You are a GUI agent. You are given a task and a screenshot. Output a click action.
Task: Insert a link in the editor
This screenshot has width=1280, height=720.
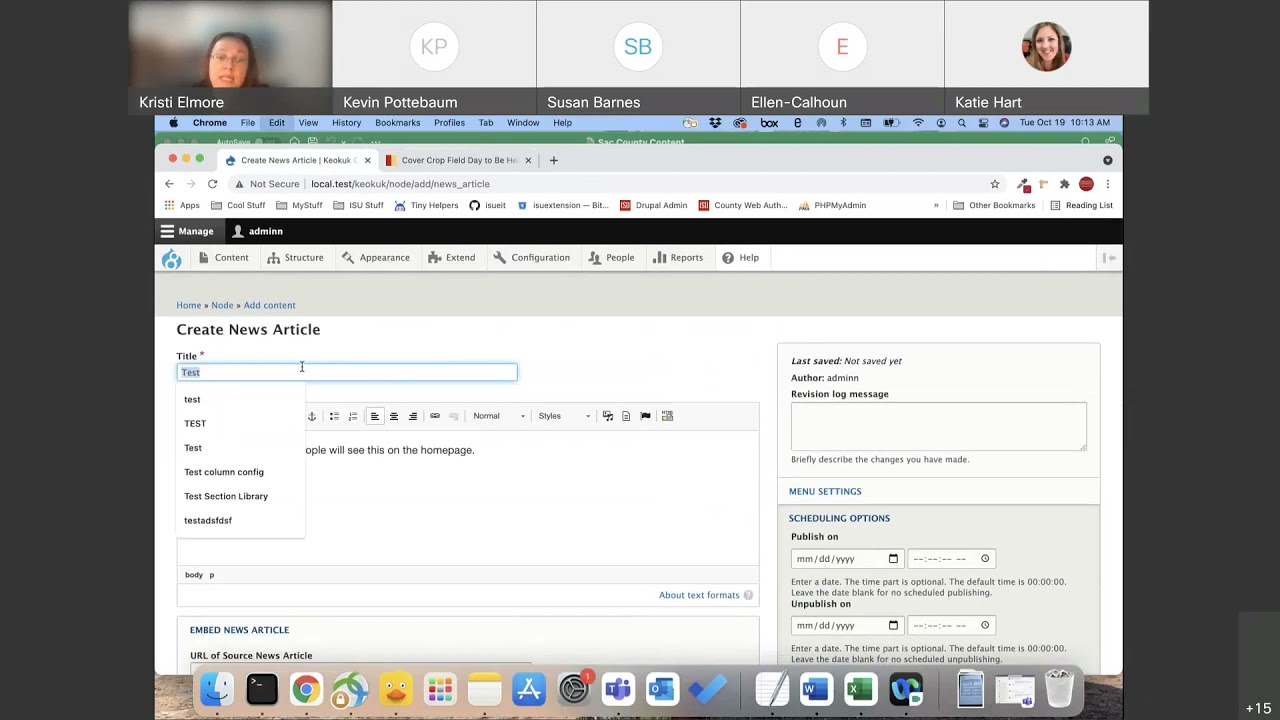coord(435,416)
